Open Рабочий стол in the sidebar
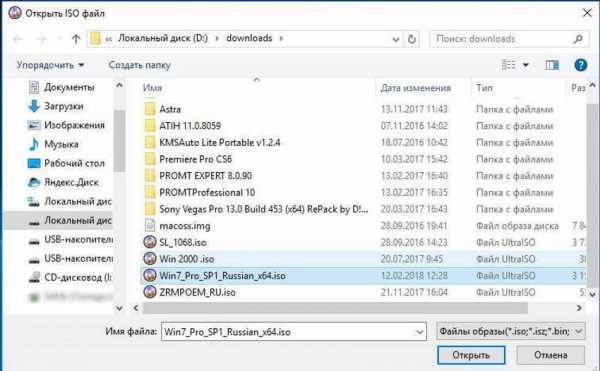 point(74,163)
